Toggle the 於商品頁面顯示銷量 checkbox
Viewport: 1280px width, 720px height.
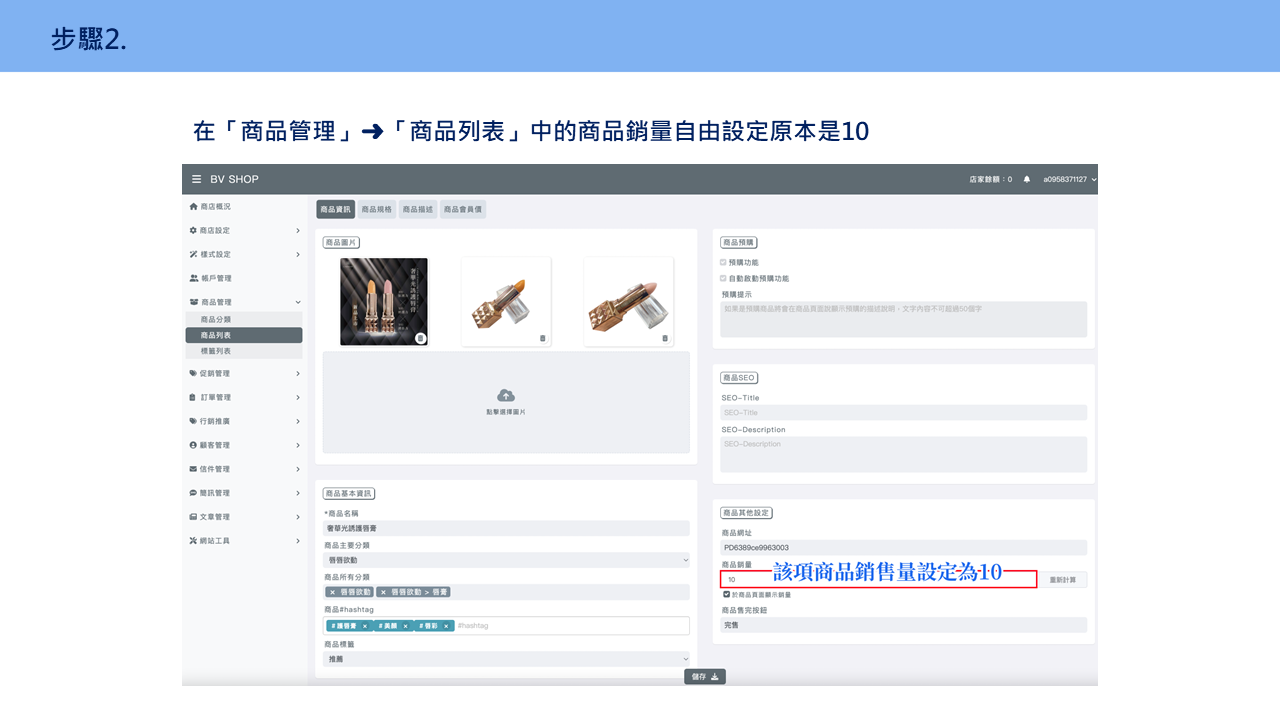click(726, 594)
